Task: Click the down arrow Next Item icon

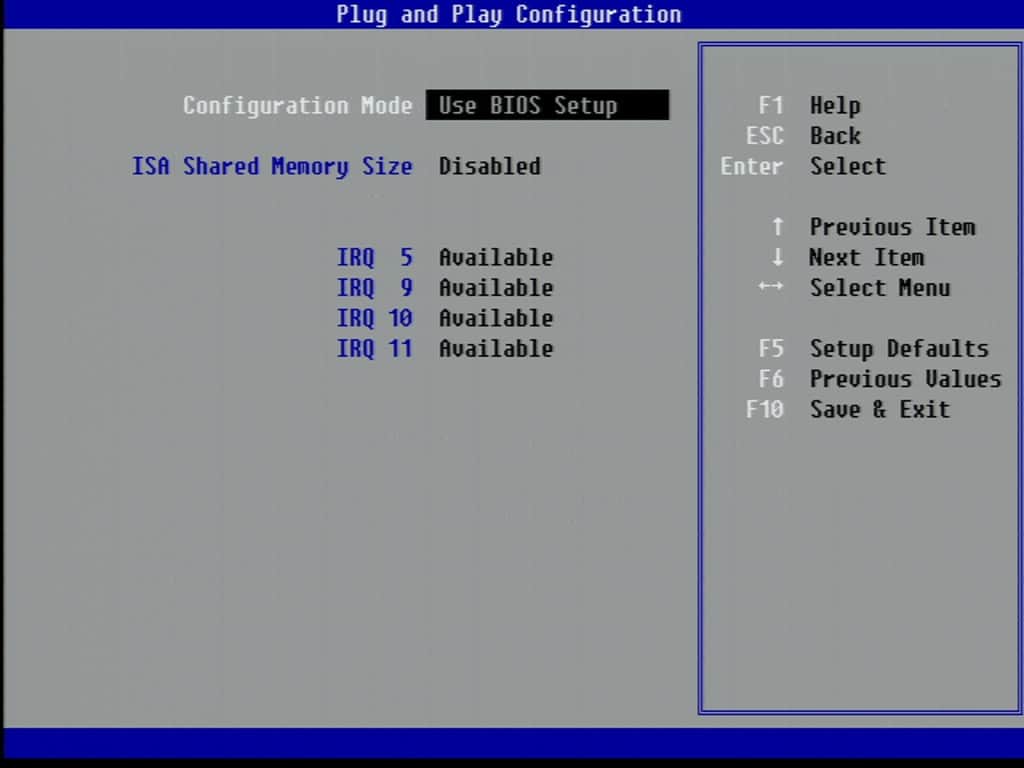Action: (x=777, y=257)
